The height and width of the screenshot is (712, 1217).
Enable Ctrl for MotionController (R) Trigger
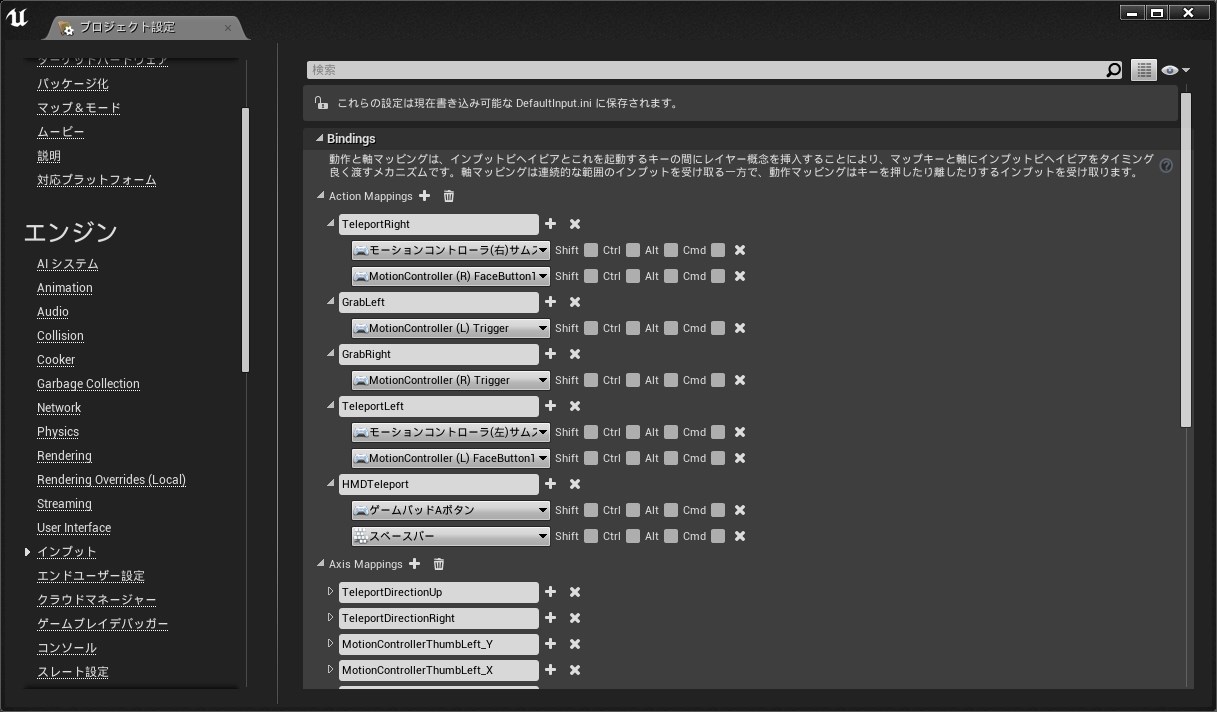click(633, 380)
